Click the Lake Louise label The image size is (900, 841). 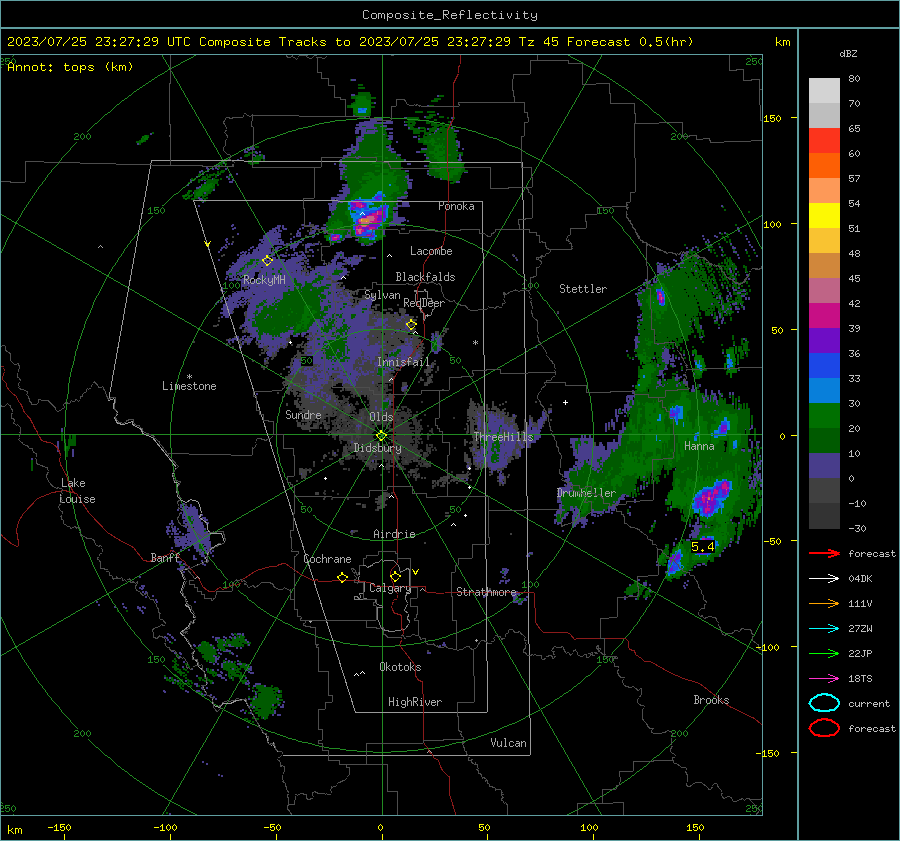(x=77, y=491)
